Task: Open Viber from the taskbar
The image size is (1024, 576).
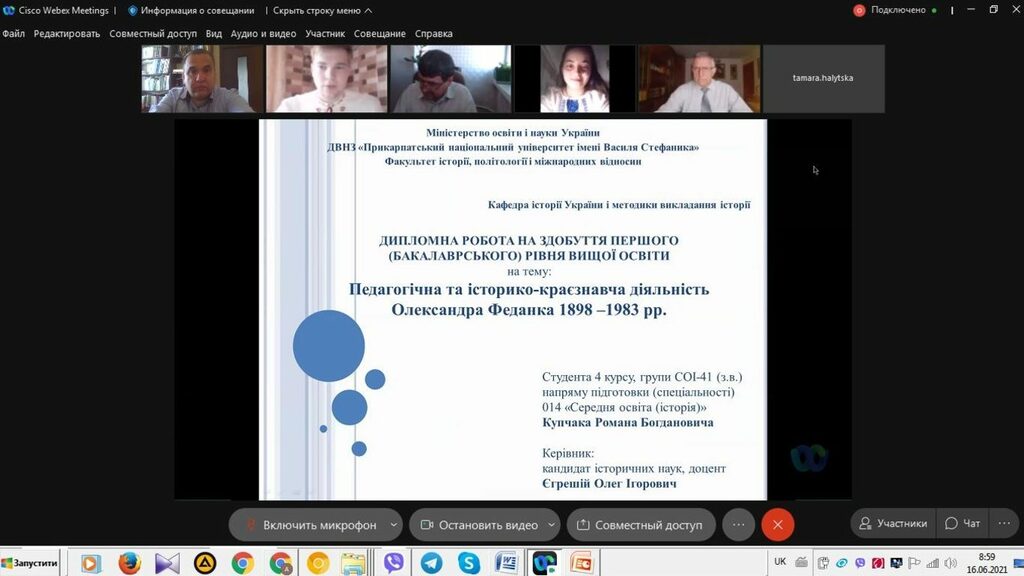Action: click(393, 563)
